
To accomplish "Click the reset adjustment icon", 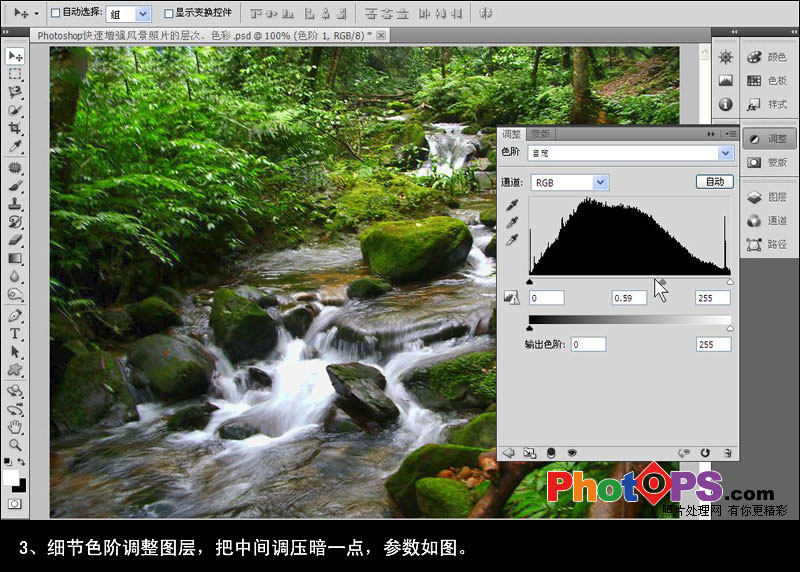I will point(705,453).
